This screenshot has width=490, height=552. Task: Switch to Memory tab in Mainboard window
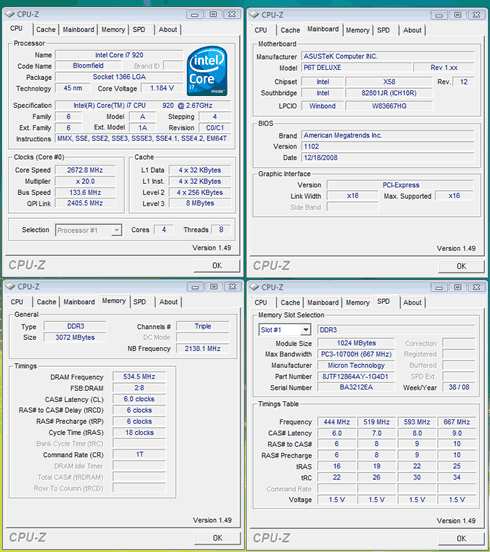358,30
